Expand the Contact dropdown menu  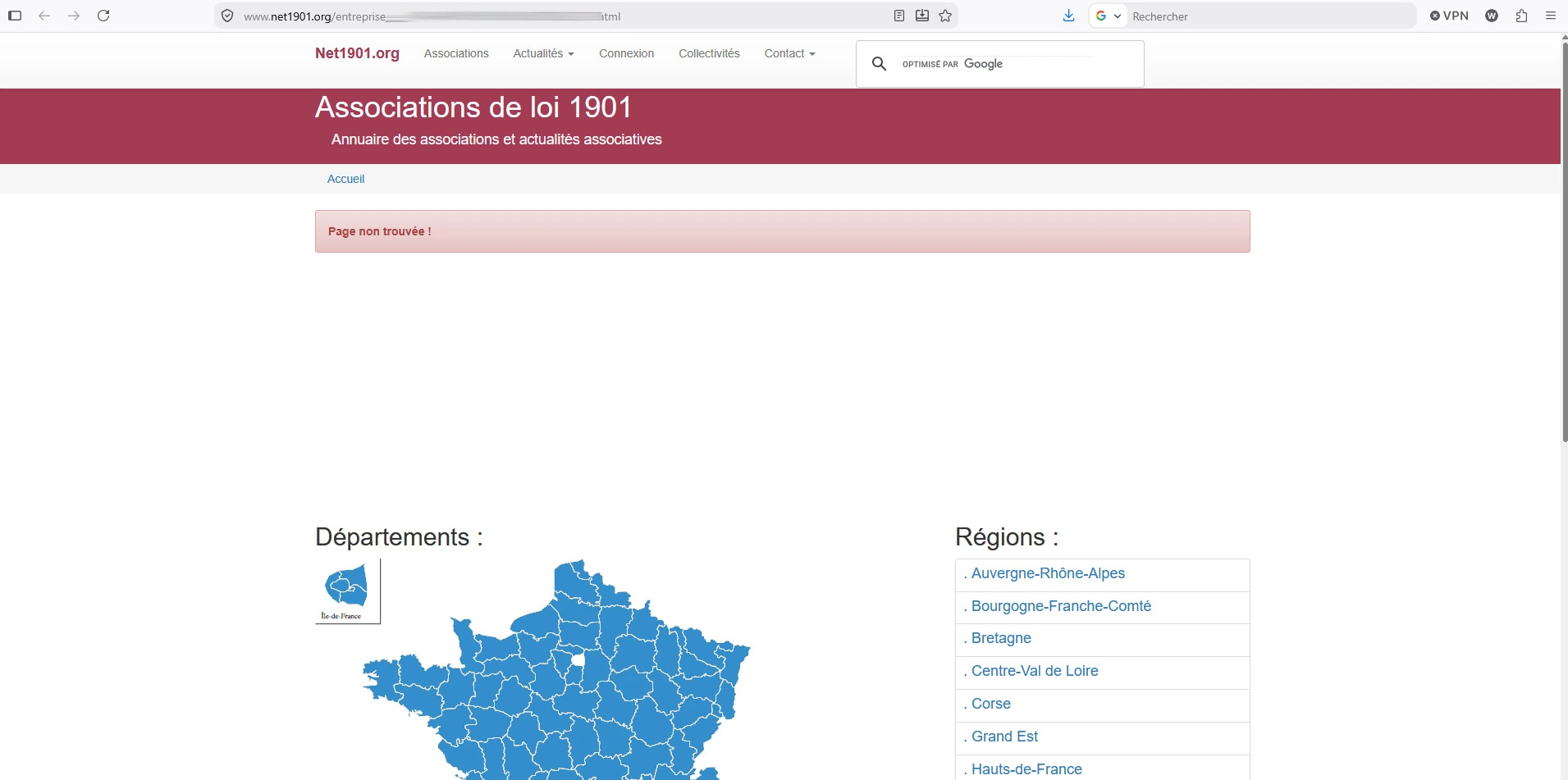coord(789,53)
